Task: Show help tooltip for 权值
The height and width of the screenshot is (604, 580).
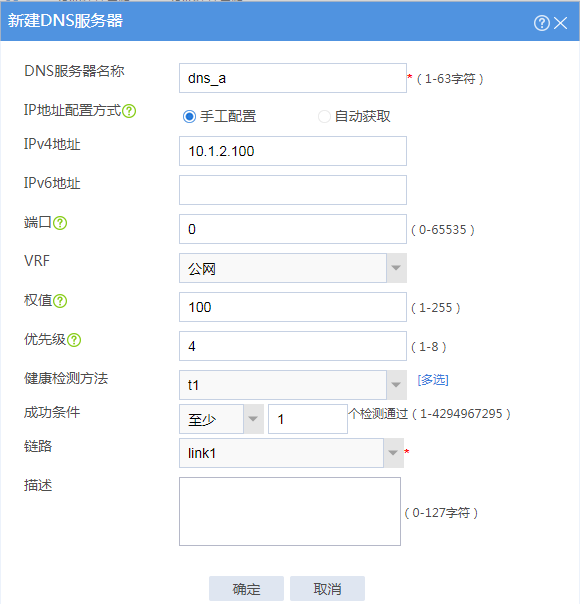Action: (60, 301)
